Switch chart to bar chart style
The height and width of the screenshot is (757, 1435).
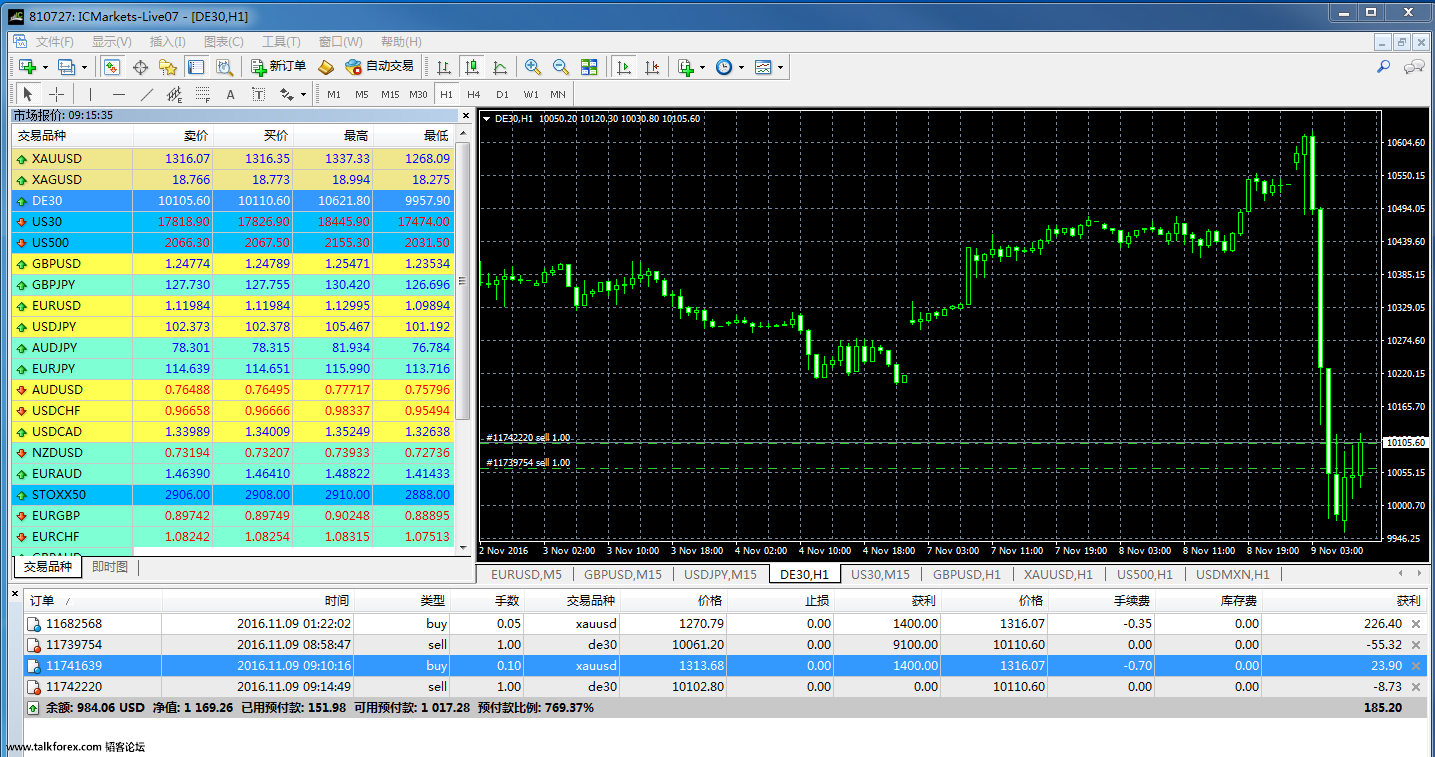pos(443,67)
